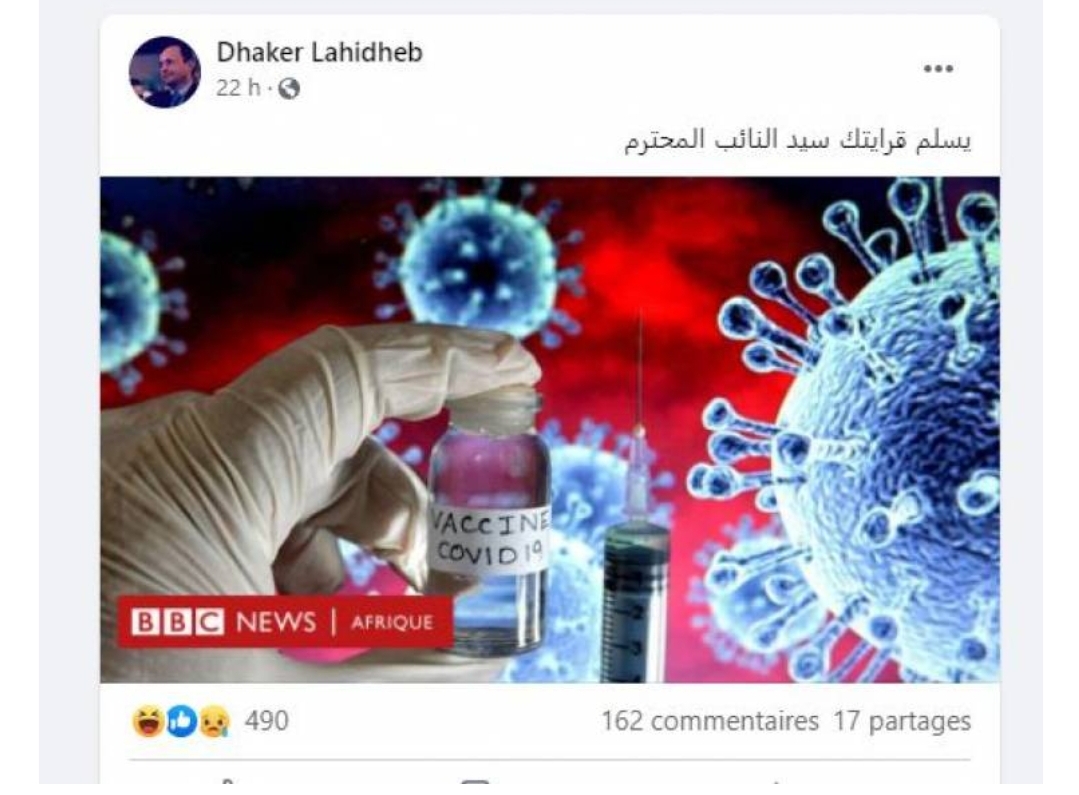
Task: Click the blue Like thumbs-up reaction icon
Action: click(x=182, y=721)
